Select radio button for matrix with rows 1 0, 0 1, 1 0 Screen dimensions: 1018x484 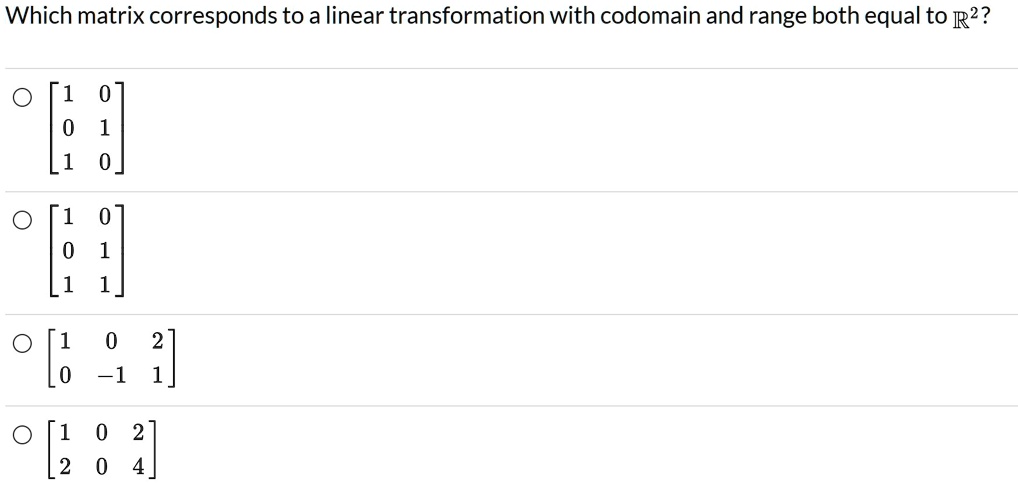point(23,98)
